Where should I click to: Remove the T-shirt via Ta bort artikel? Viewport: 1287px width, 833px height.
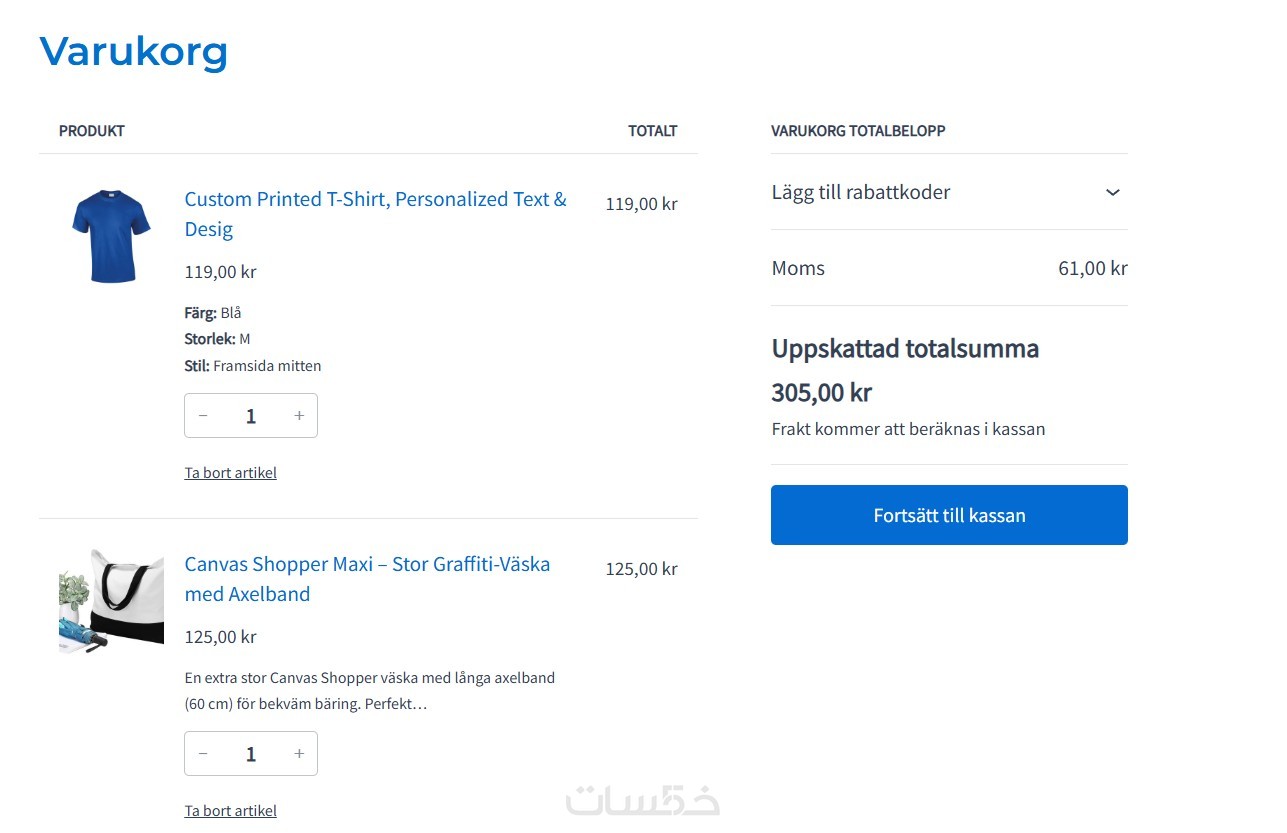click(230, 473)
